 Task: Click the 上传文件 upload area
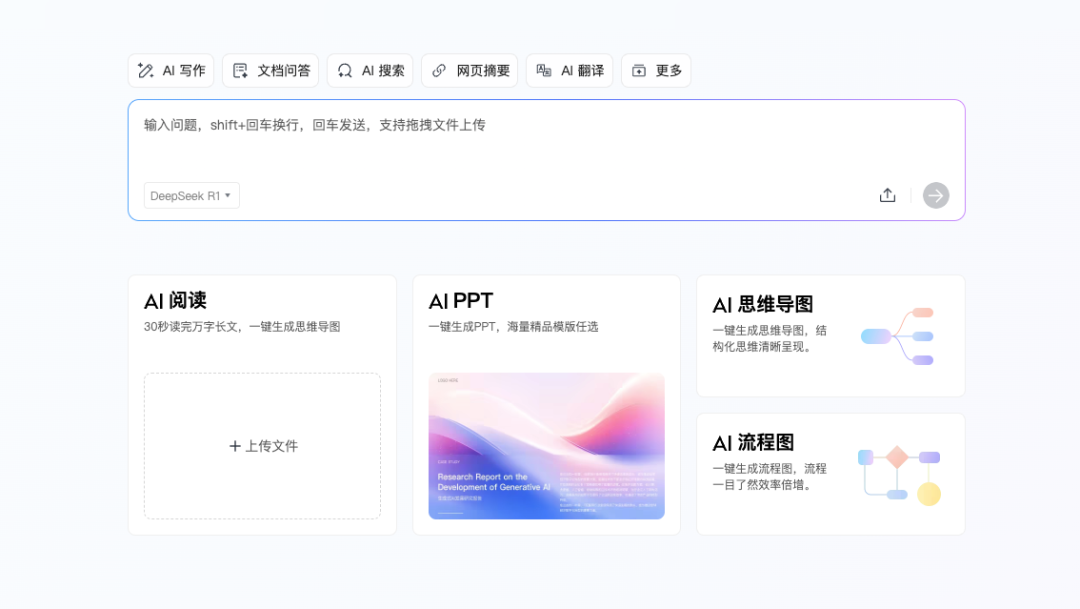click(x=262, y=445)
